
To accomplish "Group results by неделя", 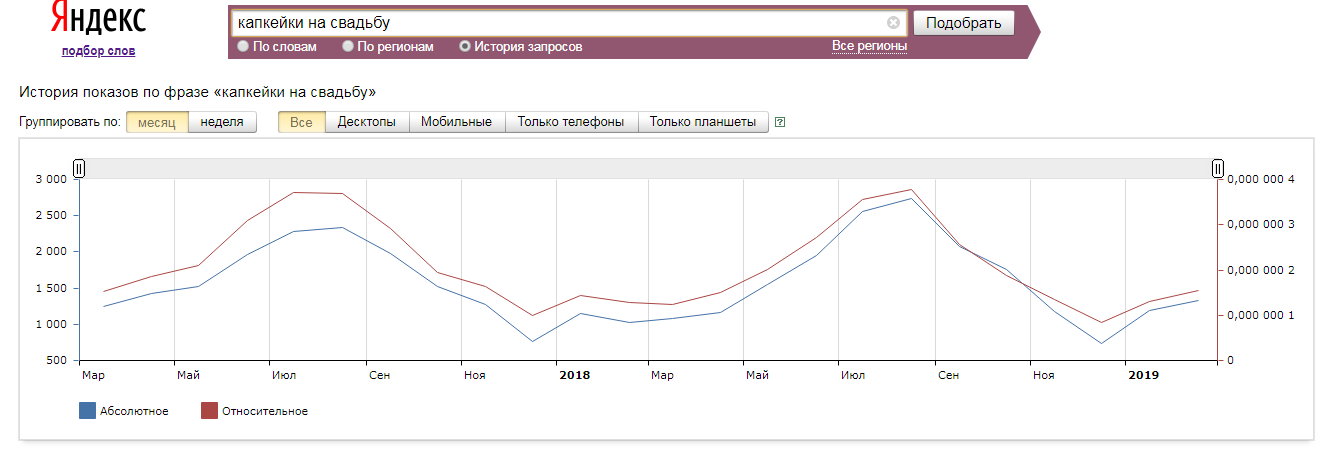I will (x=222, y=122).
